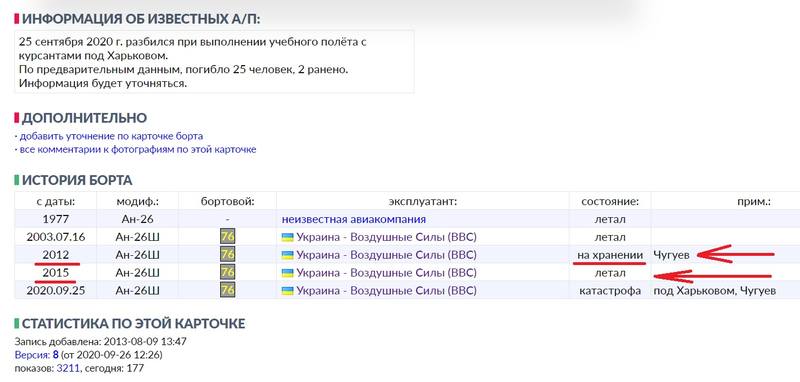Click 'прим.:' column header

[x=754, y=202]
